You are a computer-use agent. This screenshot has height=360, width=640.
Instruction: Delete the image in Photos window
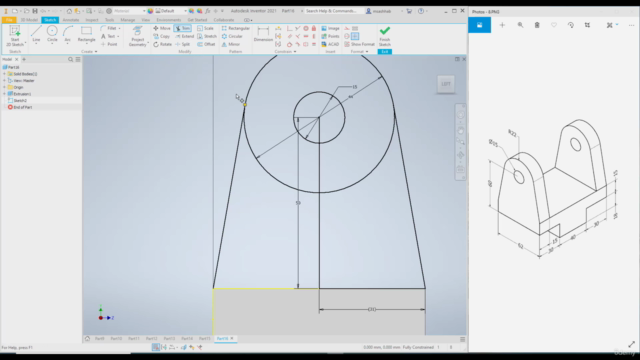pos(537,25)
